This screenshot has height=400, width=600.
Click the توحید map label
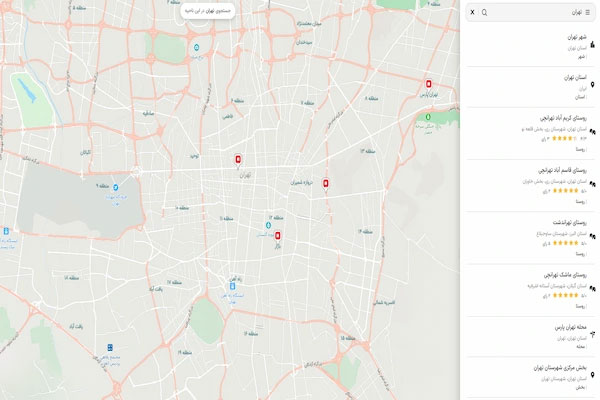tap(194, 156)
